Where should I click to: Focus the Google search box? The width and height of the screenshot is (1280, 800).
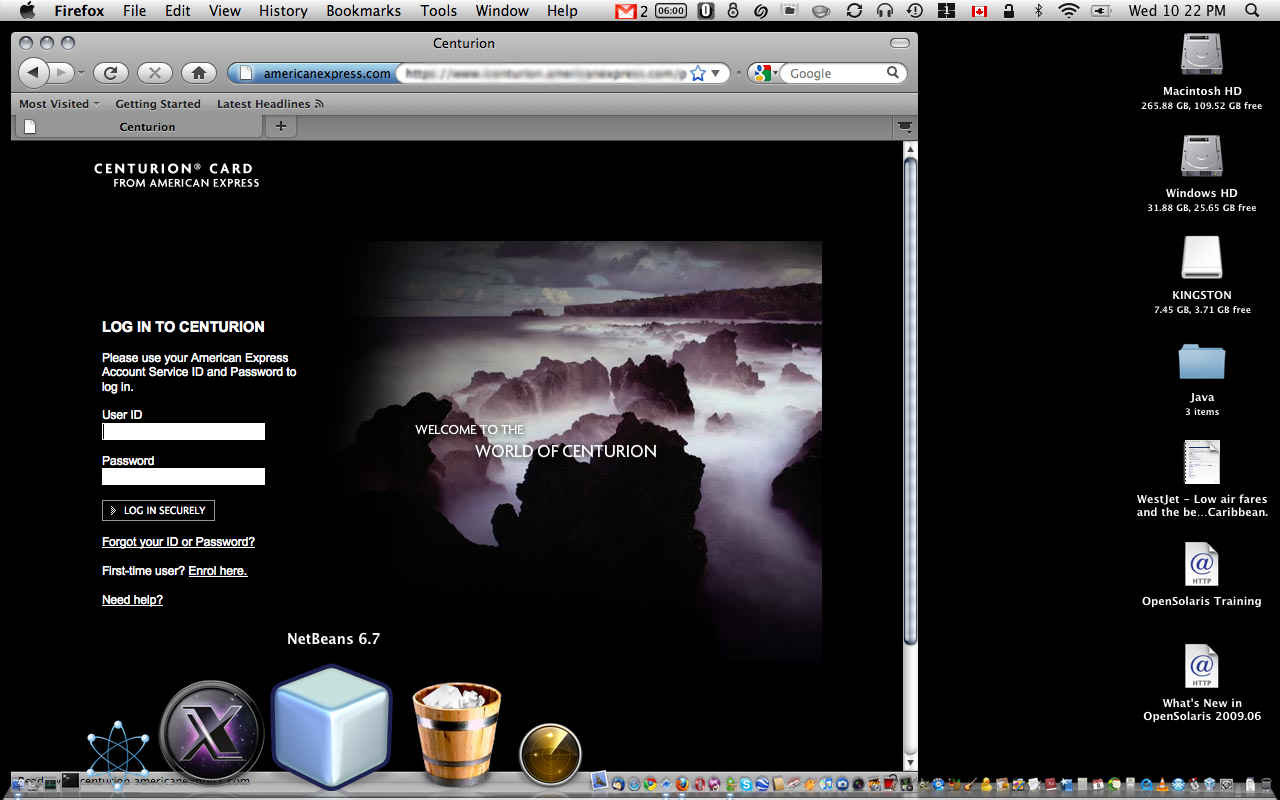pyautogui.click(x=836, y=73)
